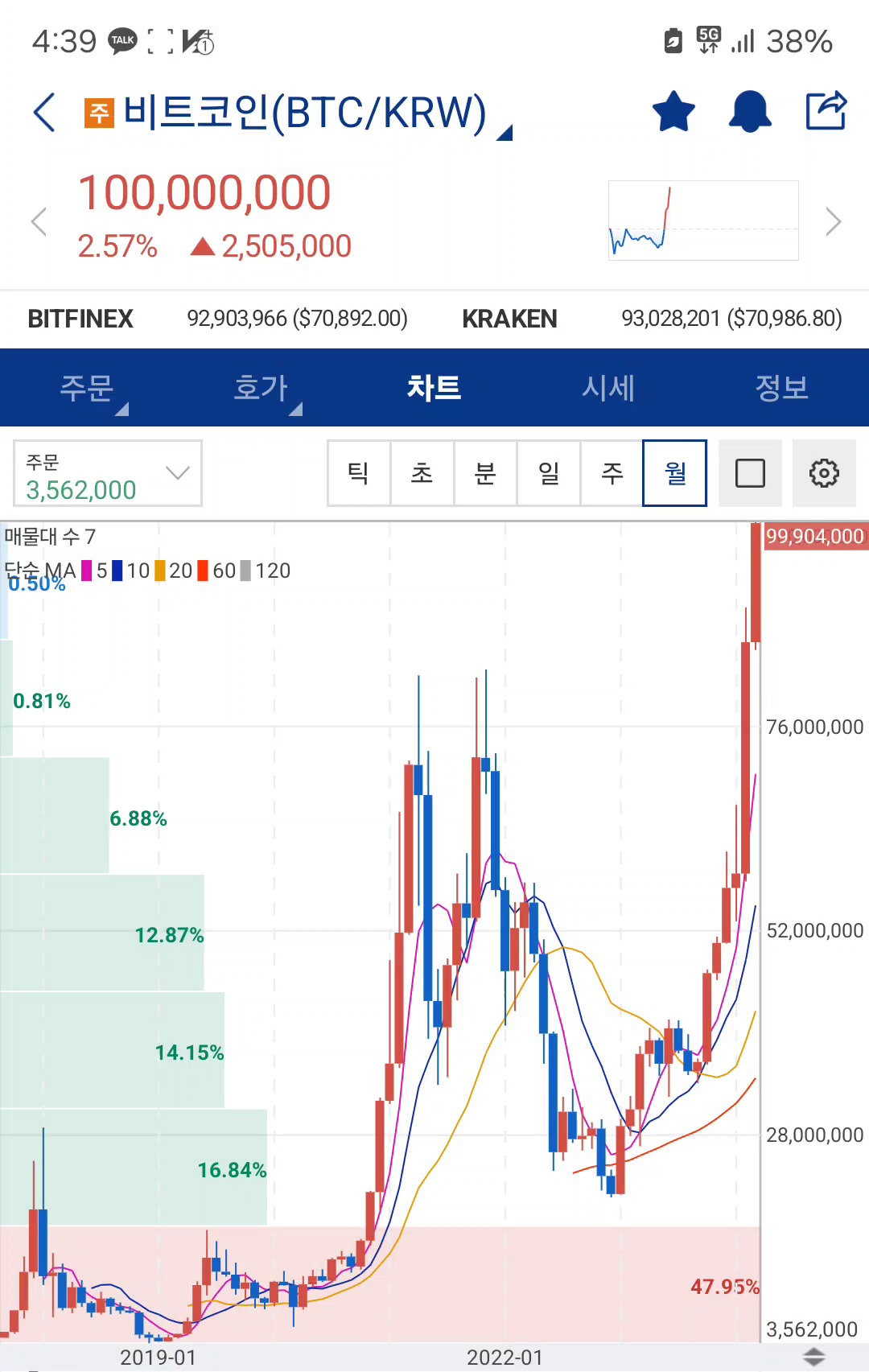
Task: Tap the 비트코인(BTC/KRW) title
Action: (x=305, y=112)
